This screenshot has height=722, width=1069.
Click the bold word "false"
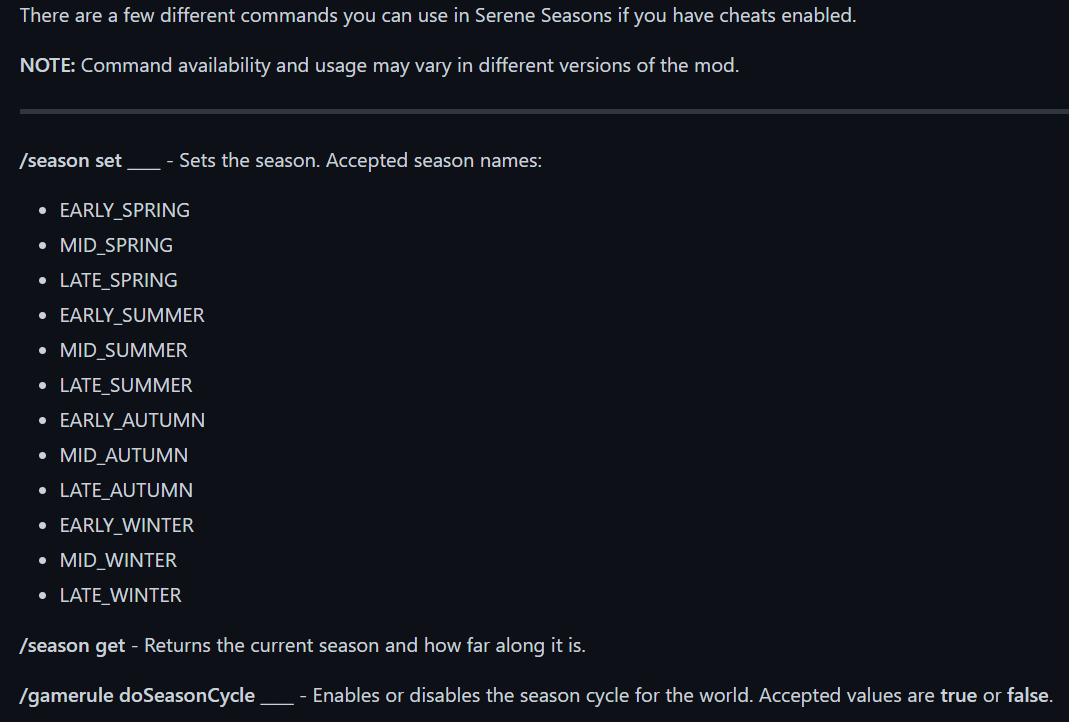(1026, 695)
